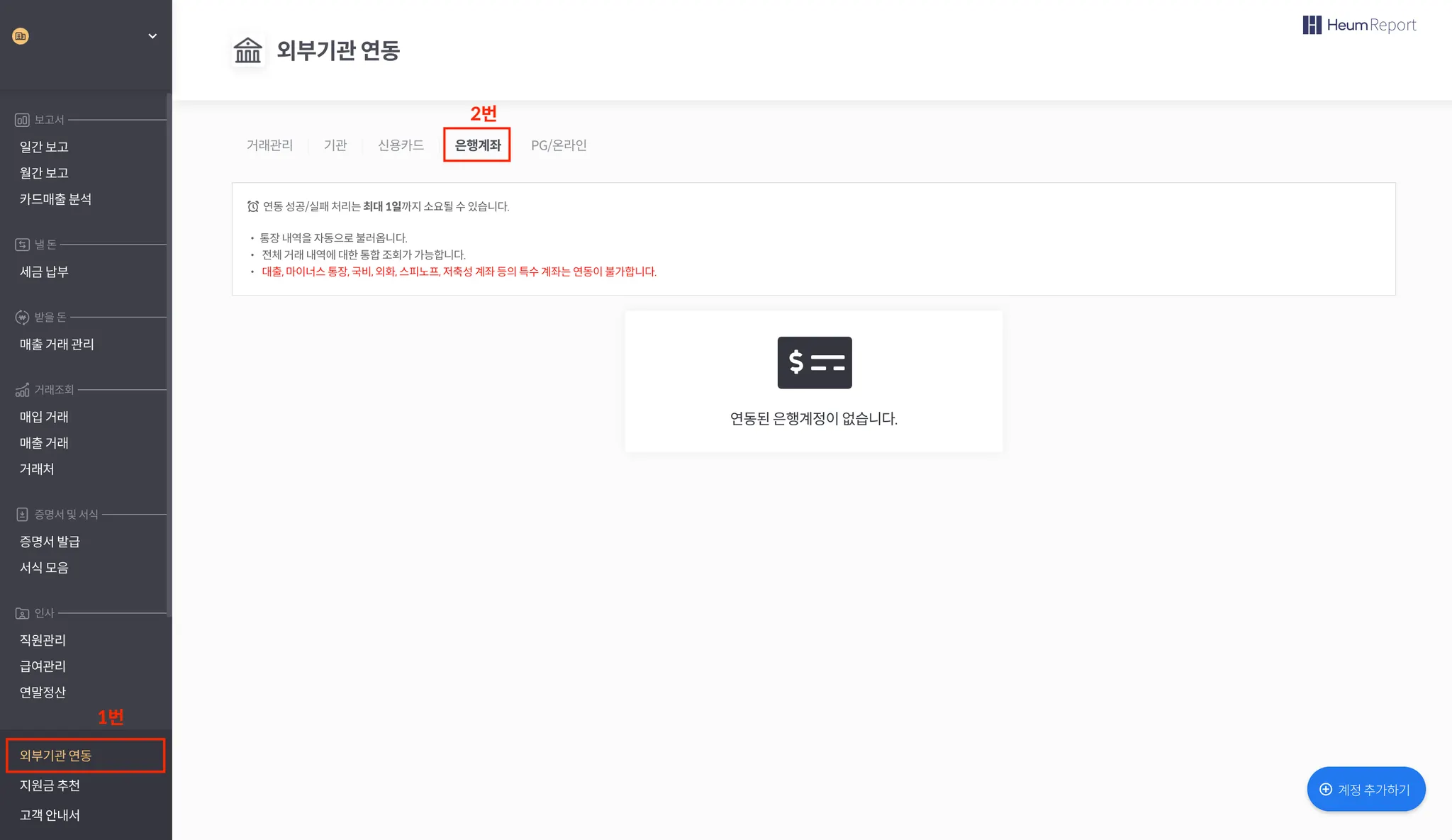Go to 카드매출 분석 page
This screenshot has width=1452, height=840.
click(x=55, y=199)
